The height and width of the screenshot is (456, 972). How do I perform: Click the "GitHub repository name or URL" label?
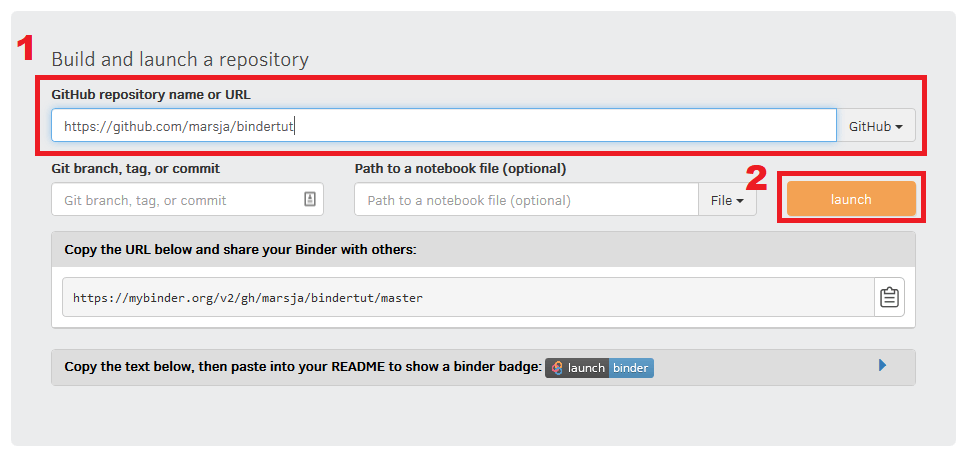click(x=151, y=95)
